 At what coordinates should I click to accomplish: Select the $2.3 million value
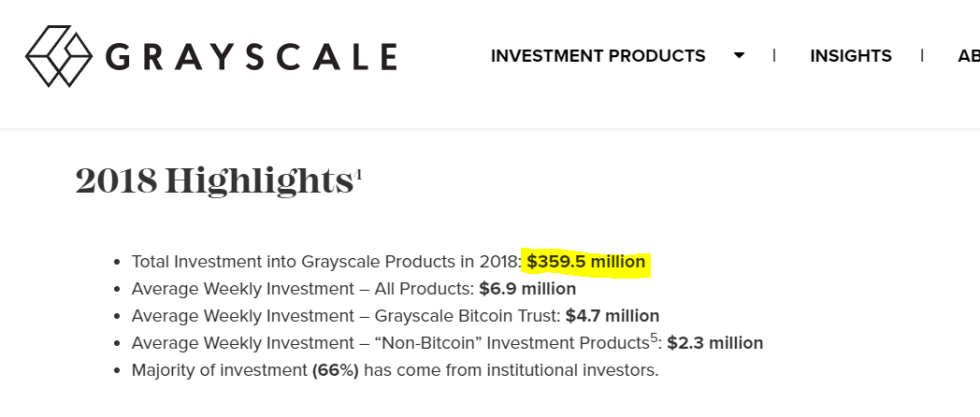pyautogui.click(x=715, y=343)
